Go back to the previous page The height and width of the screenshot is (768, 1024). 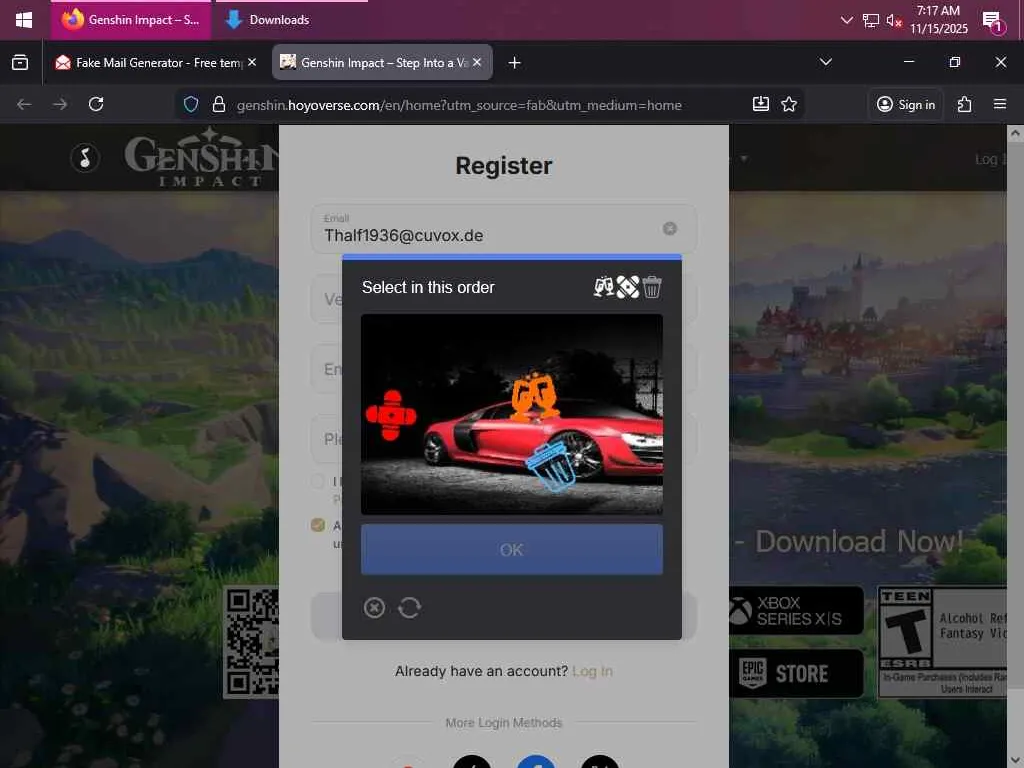(x=24, y=104)
